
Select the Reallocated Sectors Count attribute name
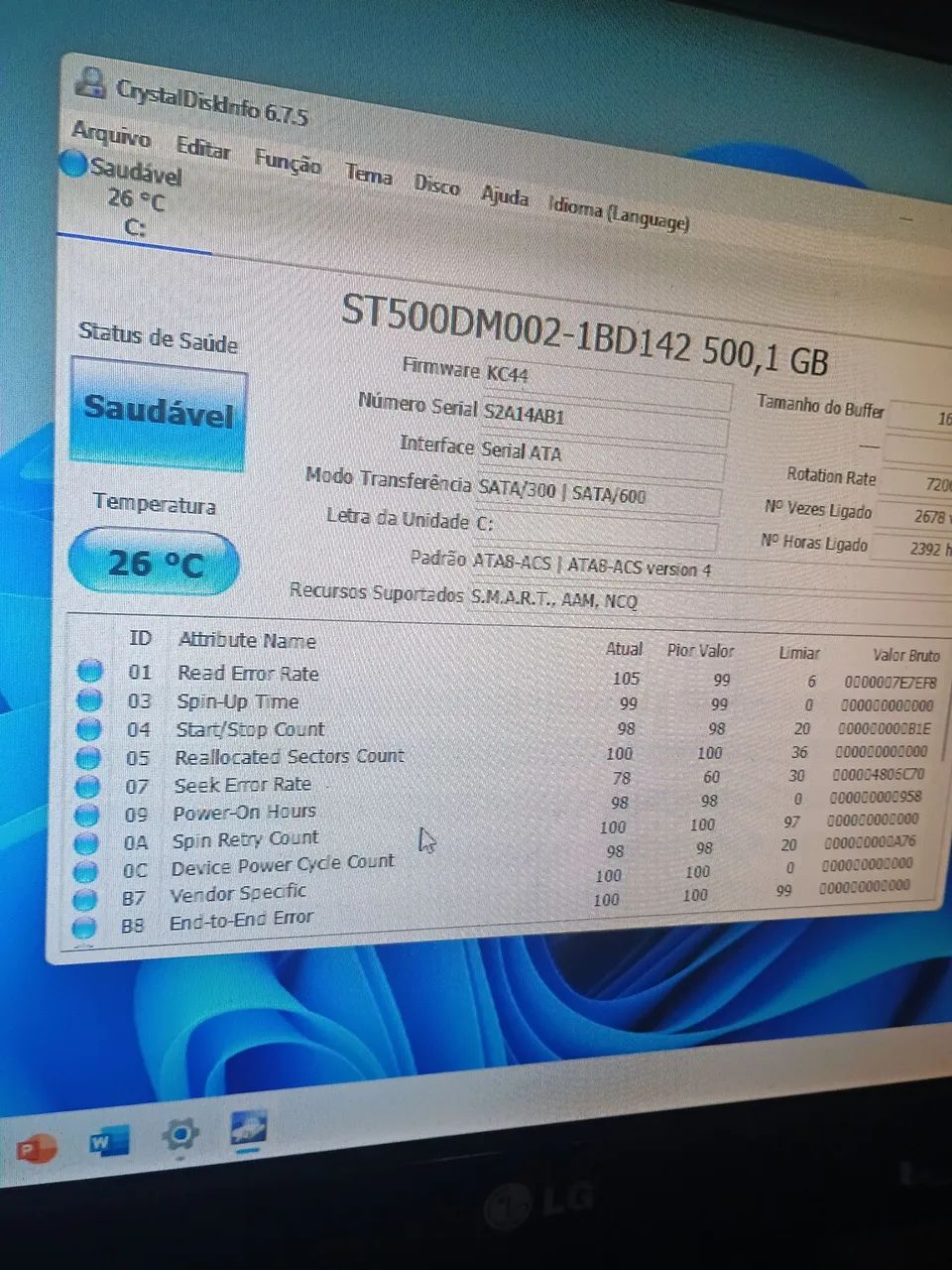tap(290, 756)
